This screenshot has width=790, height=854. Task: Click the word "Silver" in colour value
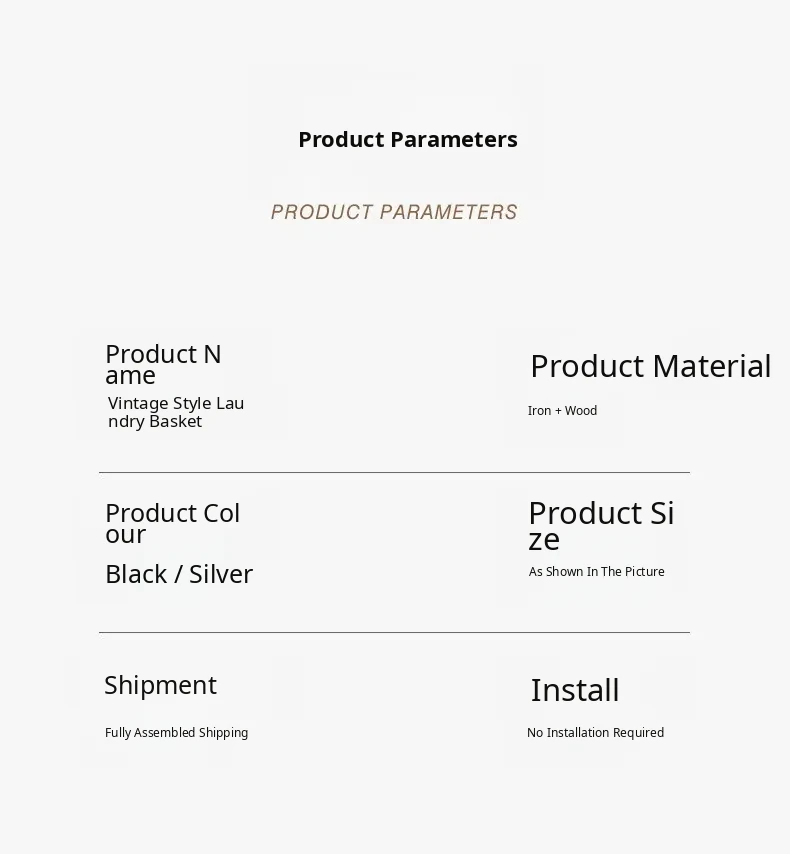(221, 574)
